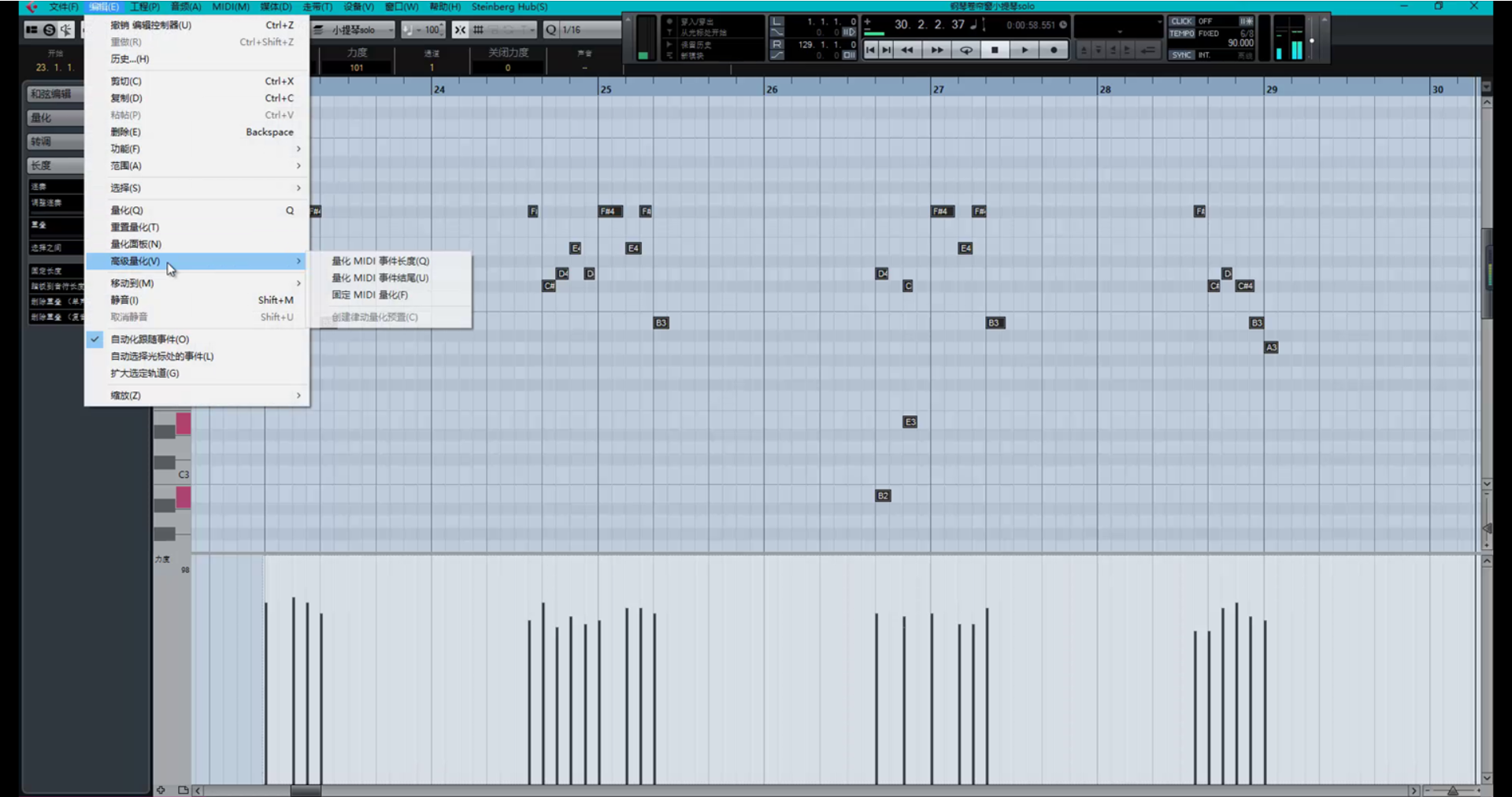This screenshot has width=1512, height=797.
Task: Toggle 自动选择光标处的事件(L) option
Action: (197, 357)
